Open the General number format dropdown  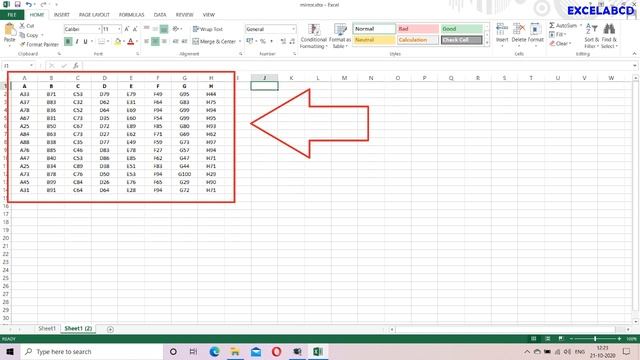293,29
